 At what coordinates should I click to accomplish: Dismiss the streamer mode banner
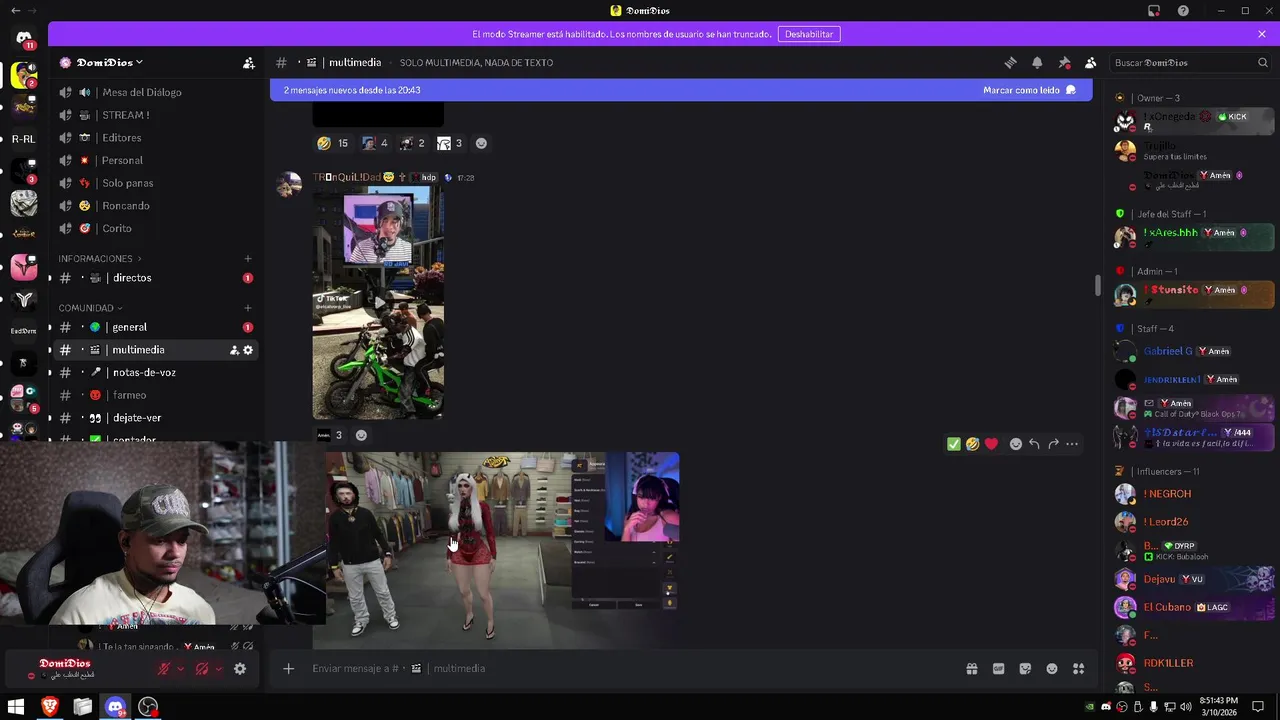tap(1262, 34)
